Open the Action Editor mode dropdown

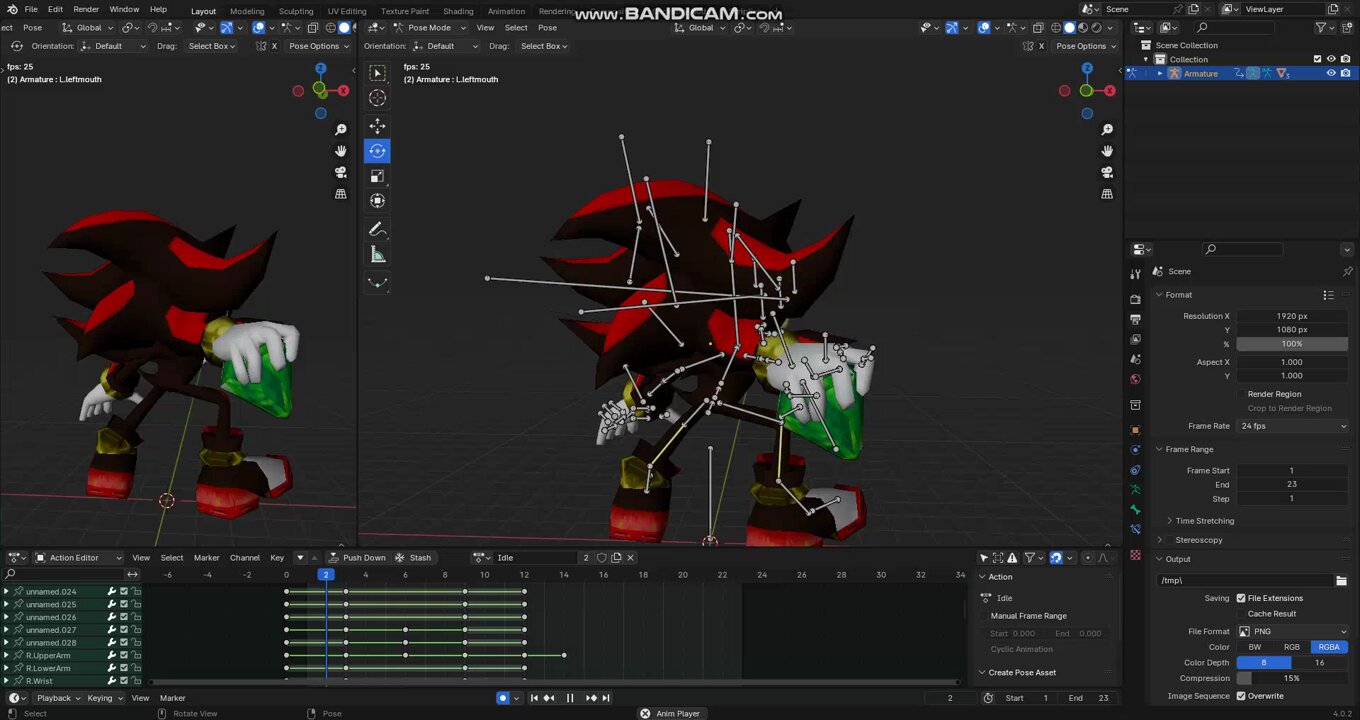(x=78, y=558)
